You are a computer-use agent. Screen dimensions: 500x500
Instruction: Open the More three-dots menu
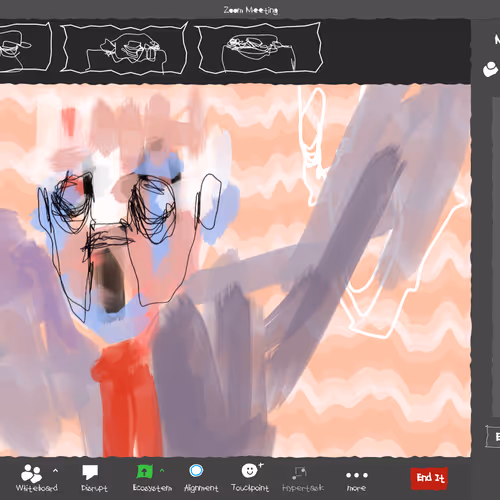(x=357, y=475)
